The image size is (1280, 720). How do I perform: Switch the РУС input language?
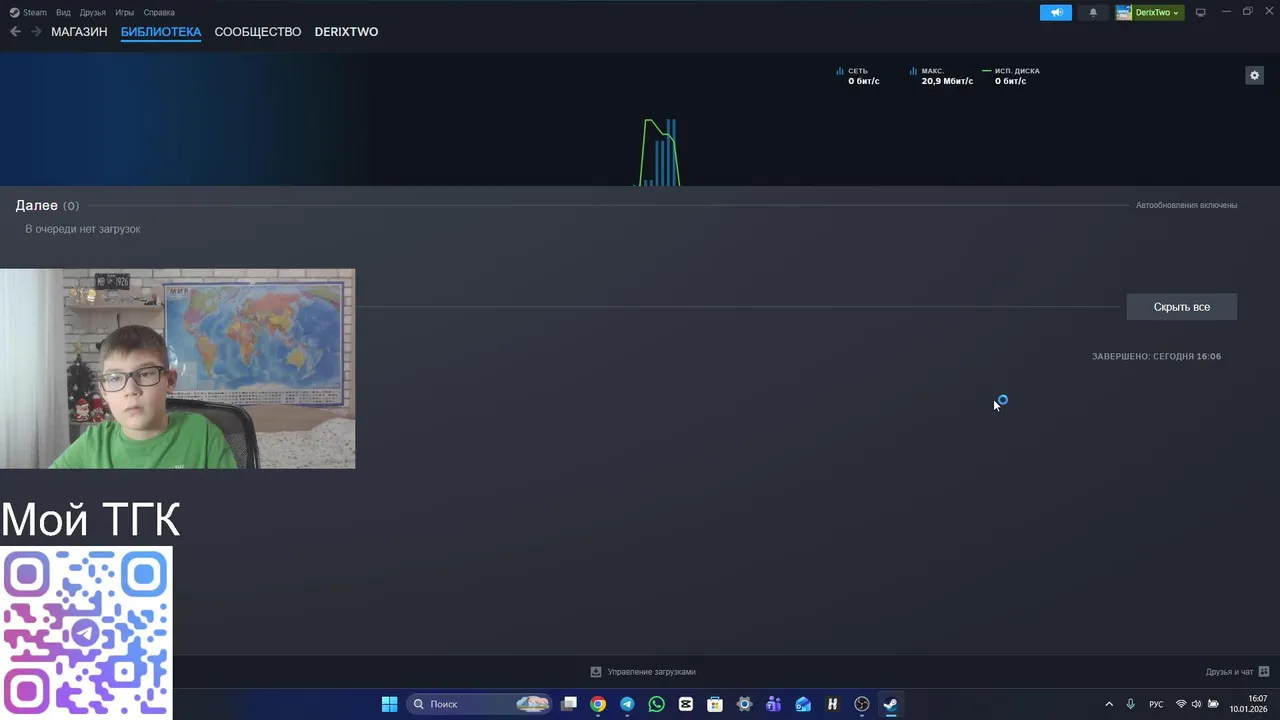1156,704
